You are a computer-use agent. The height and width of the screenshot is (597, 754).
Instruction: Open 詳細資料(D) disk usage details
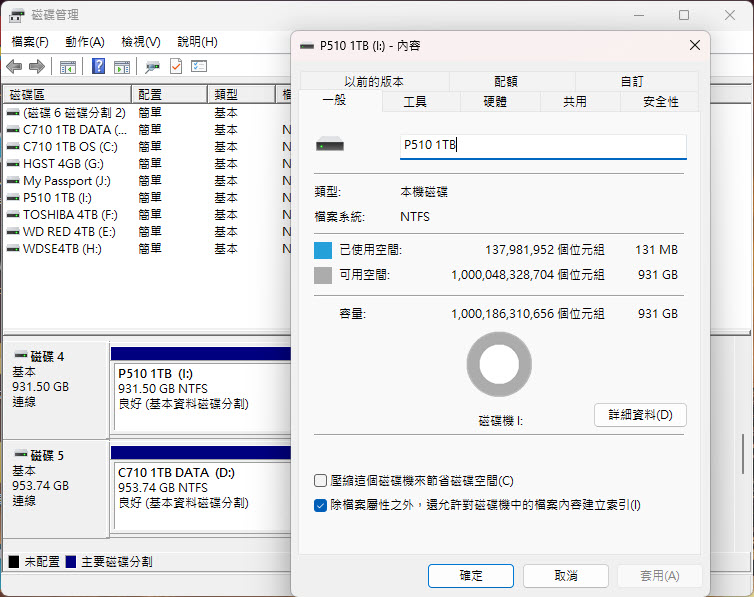pos(640,414)
